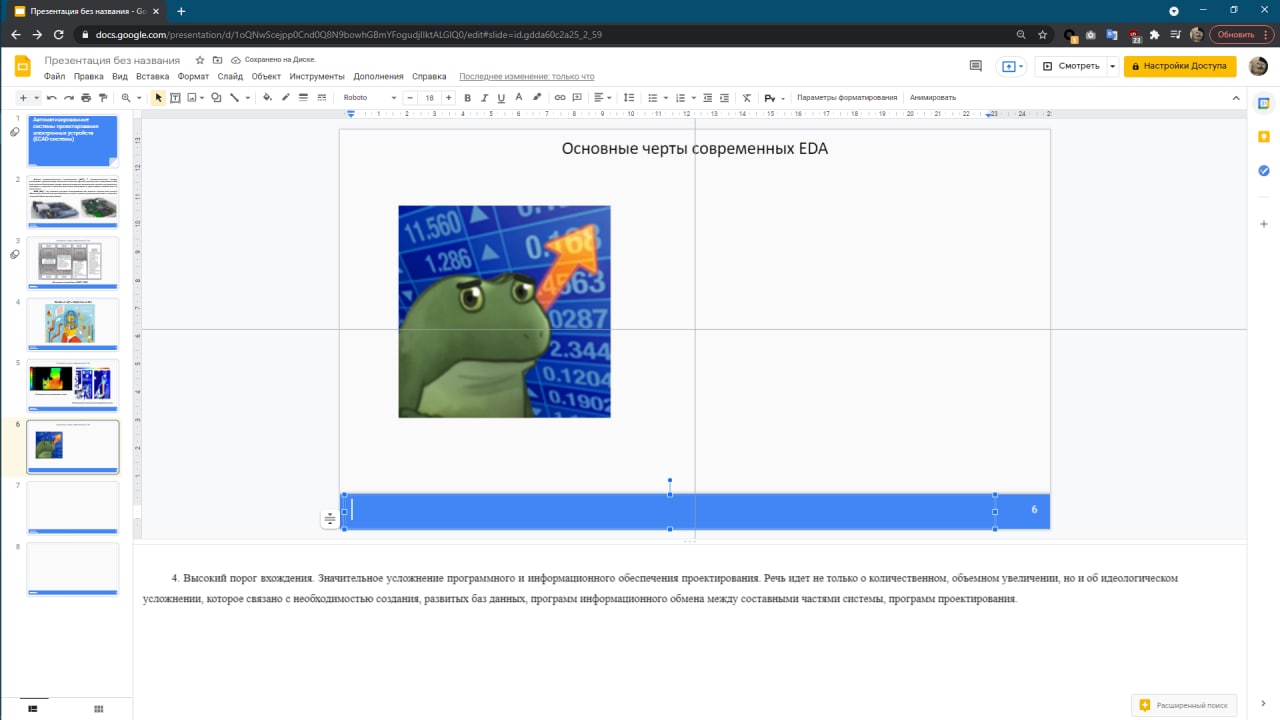The height and width of the screenshot is (720, 1280).
Task: Click the Decrease indent icon
Action: 708,98
